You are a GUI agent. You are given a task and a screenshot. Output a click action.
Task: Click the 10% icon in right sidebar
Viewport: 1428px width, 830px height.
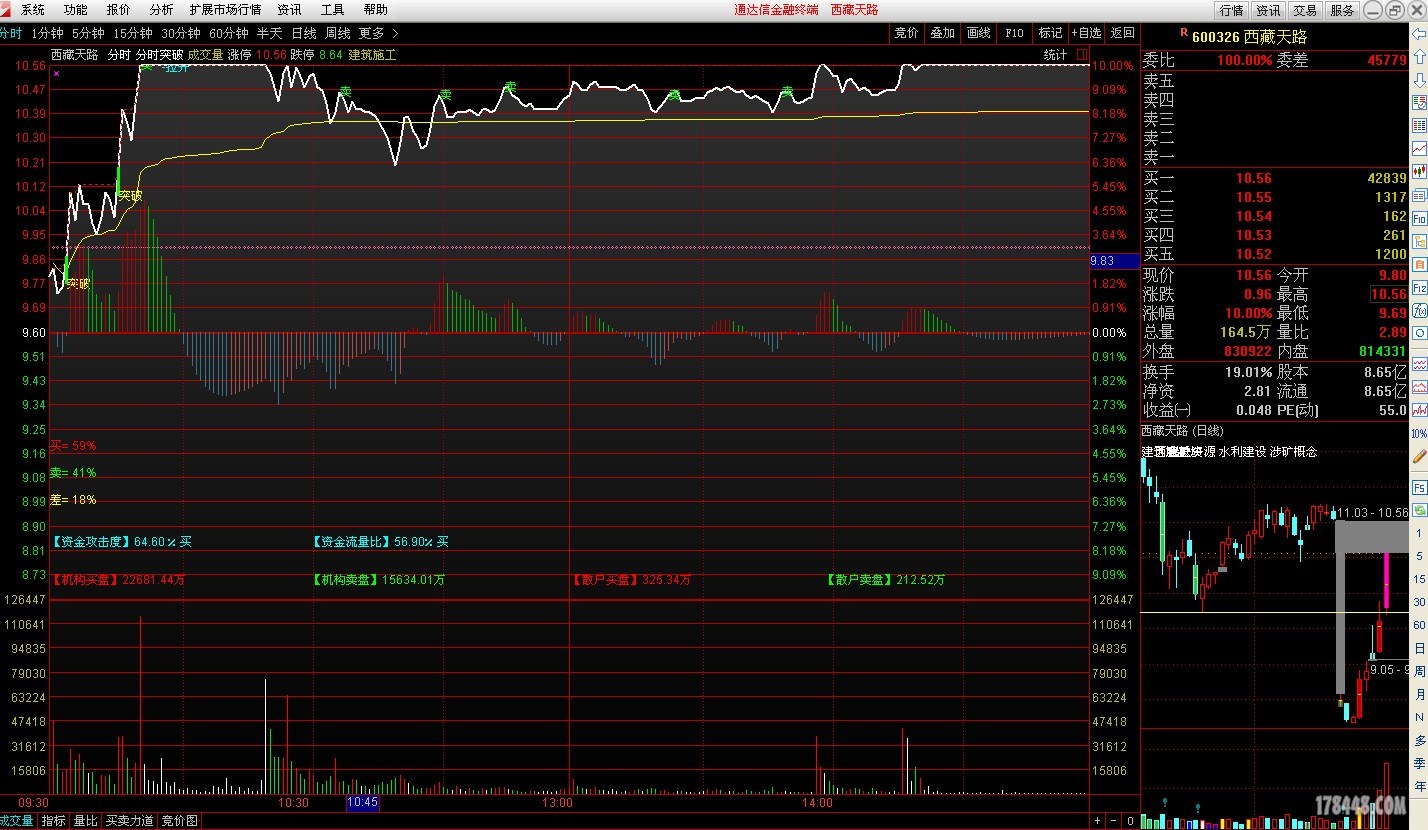[x=1419, y=433]
